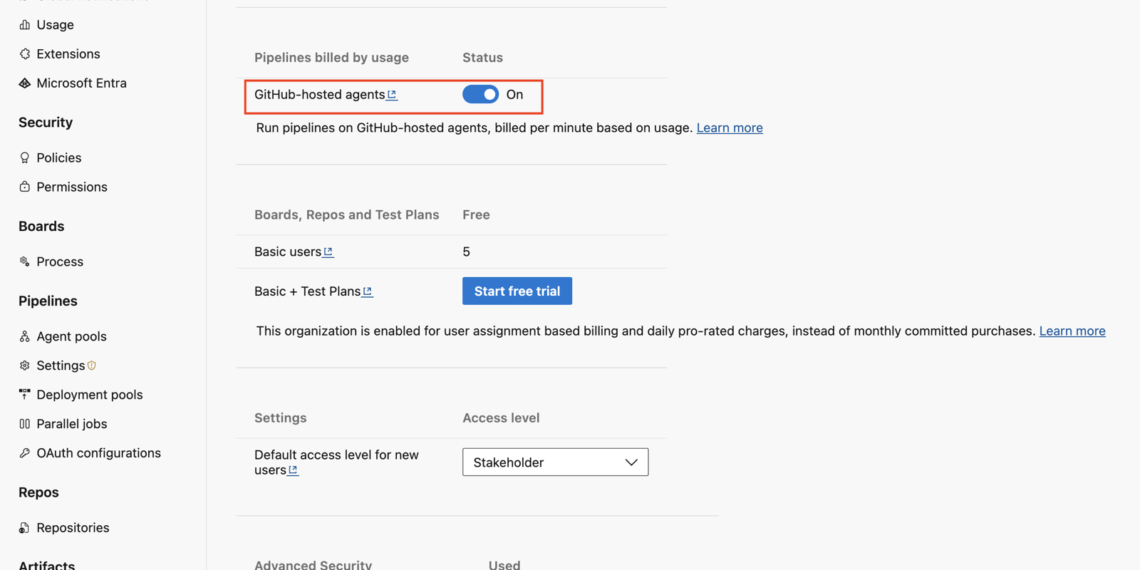Click Learn more about user assignment billing
The height and width of the screenshot is (570, 1140).
(1072, 331)
